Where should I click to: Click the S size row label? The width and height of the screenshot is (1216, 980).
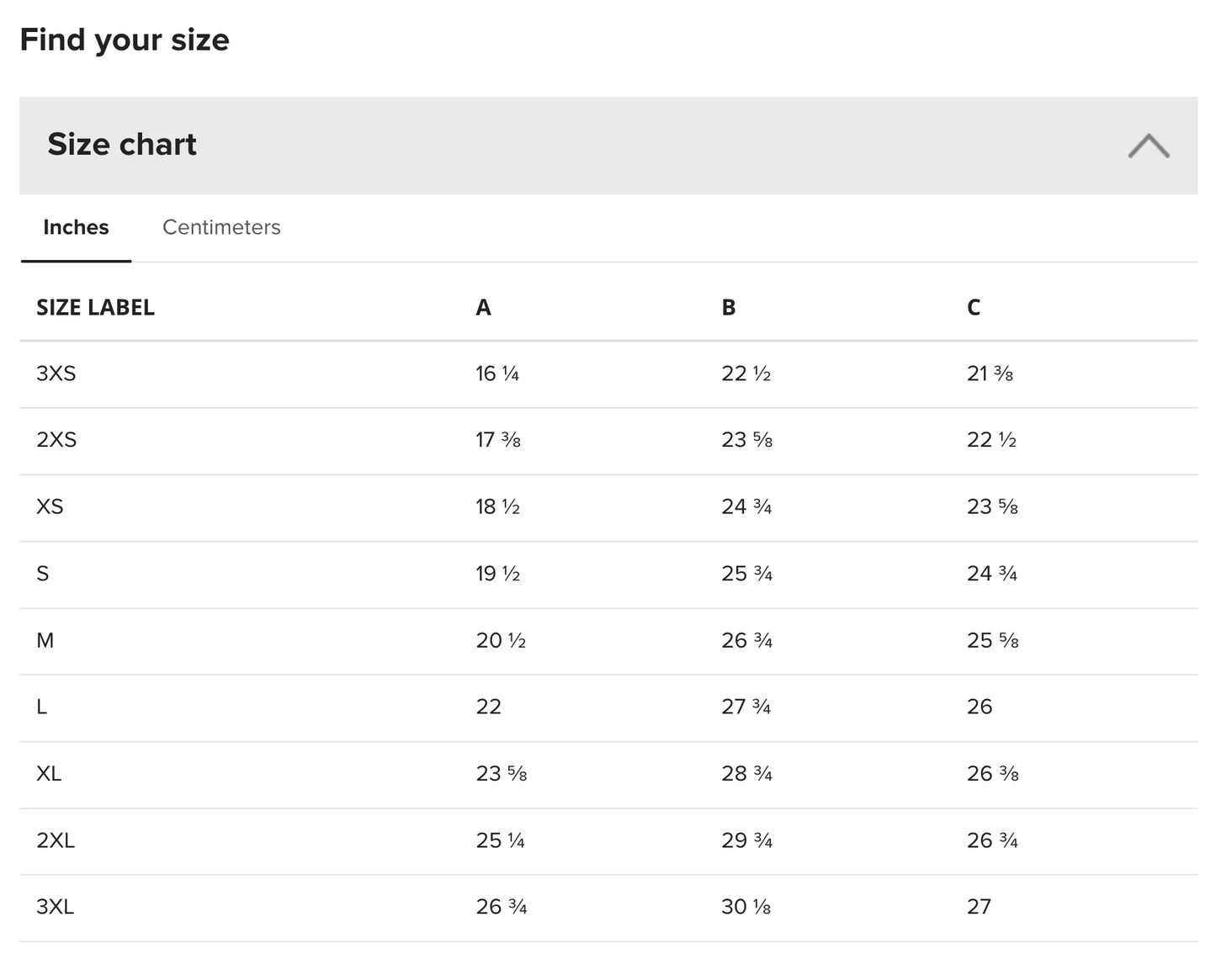(43, 574)
